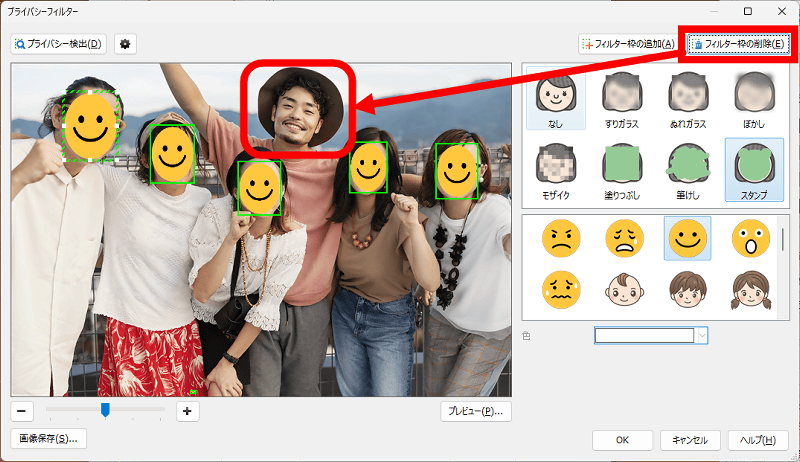The width and height of the screenshot is (800, 462).
Task: Click the zoom slider handle
Action: (105, 409)
